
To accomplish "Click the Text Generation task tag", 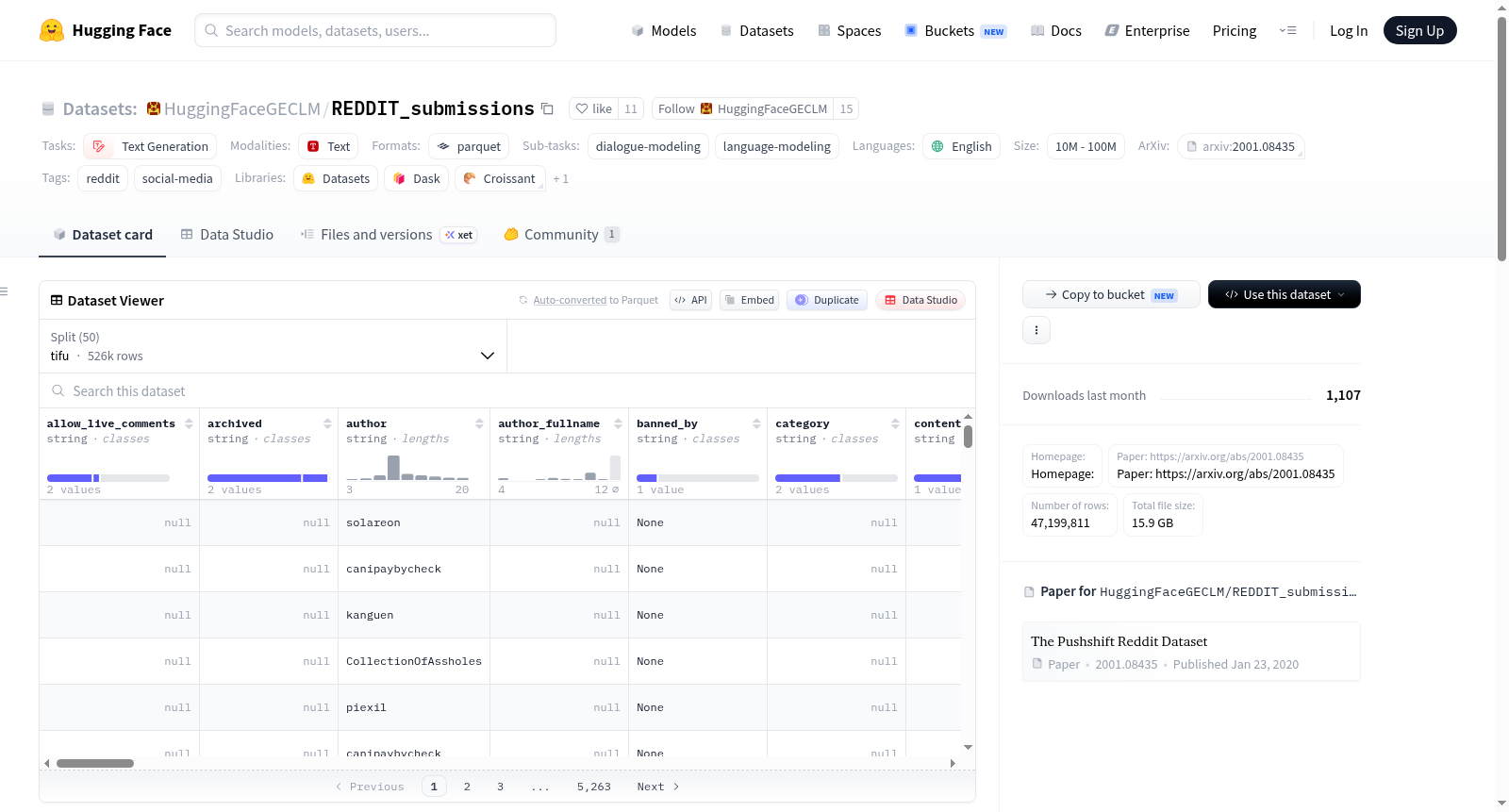I will 150,146.
